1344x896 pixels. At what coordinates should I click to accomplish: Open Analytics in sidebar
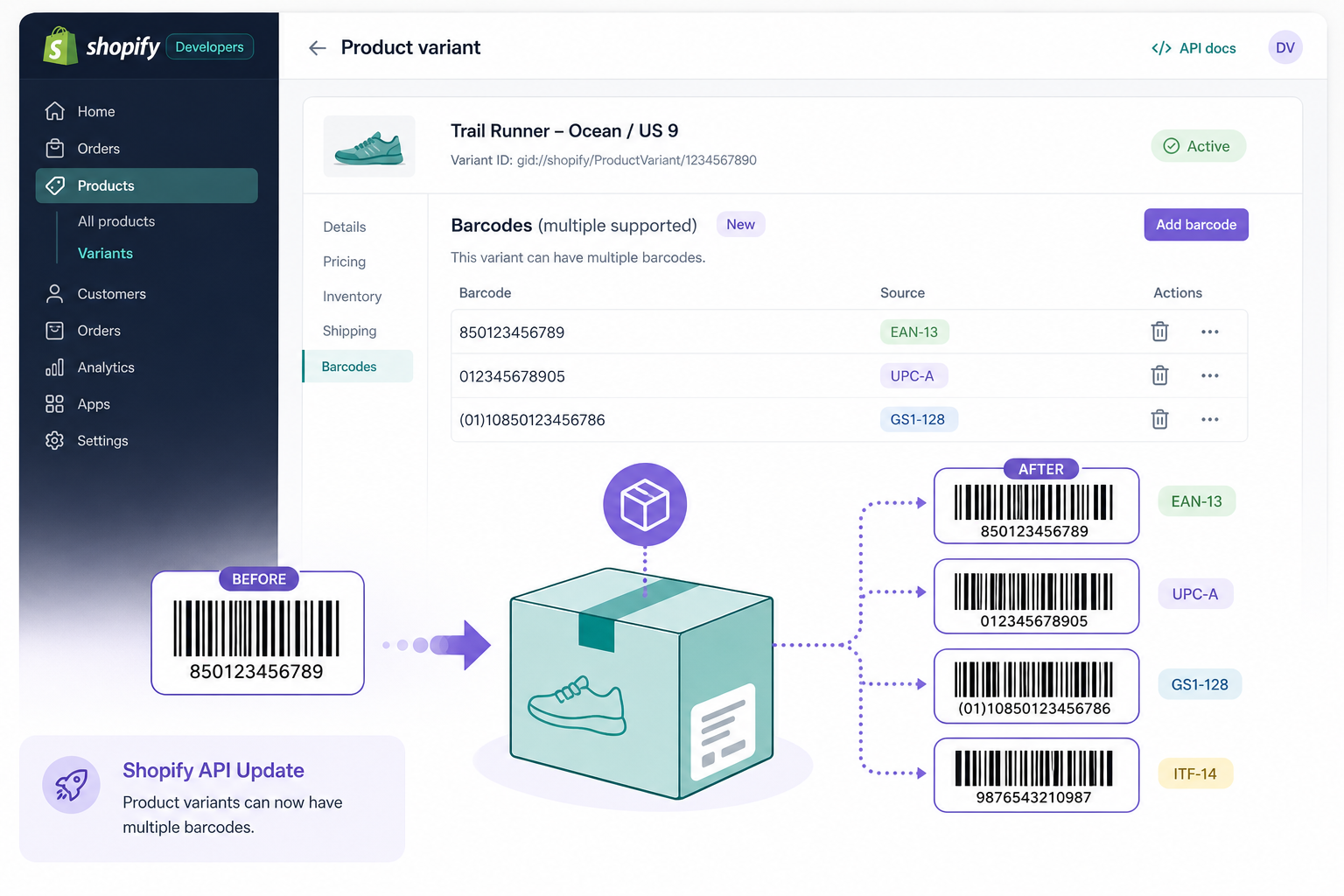[106, 367]
